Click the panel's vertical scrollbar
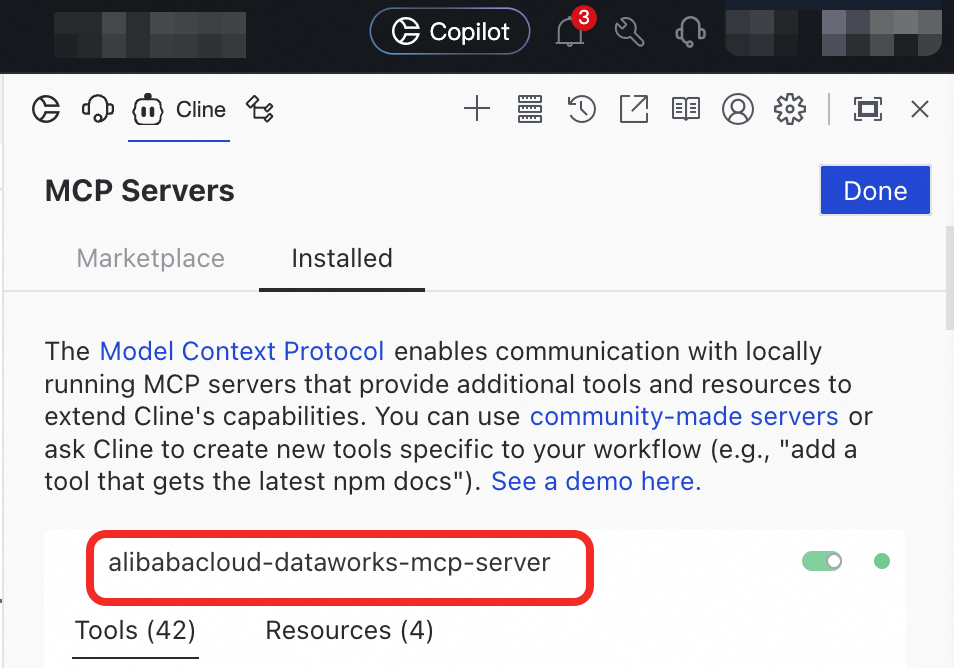Image resolution: width=954 pixels, height=668 pixels. pos(950,278)
